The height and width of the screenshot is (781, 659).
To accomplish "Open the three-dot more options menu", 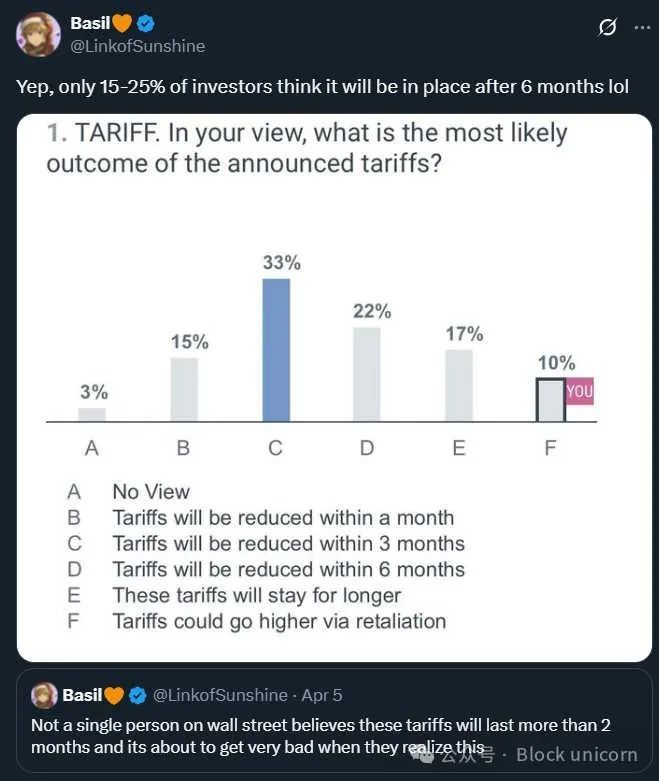I will (640, 27).
